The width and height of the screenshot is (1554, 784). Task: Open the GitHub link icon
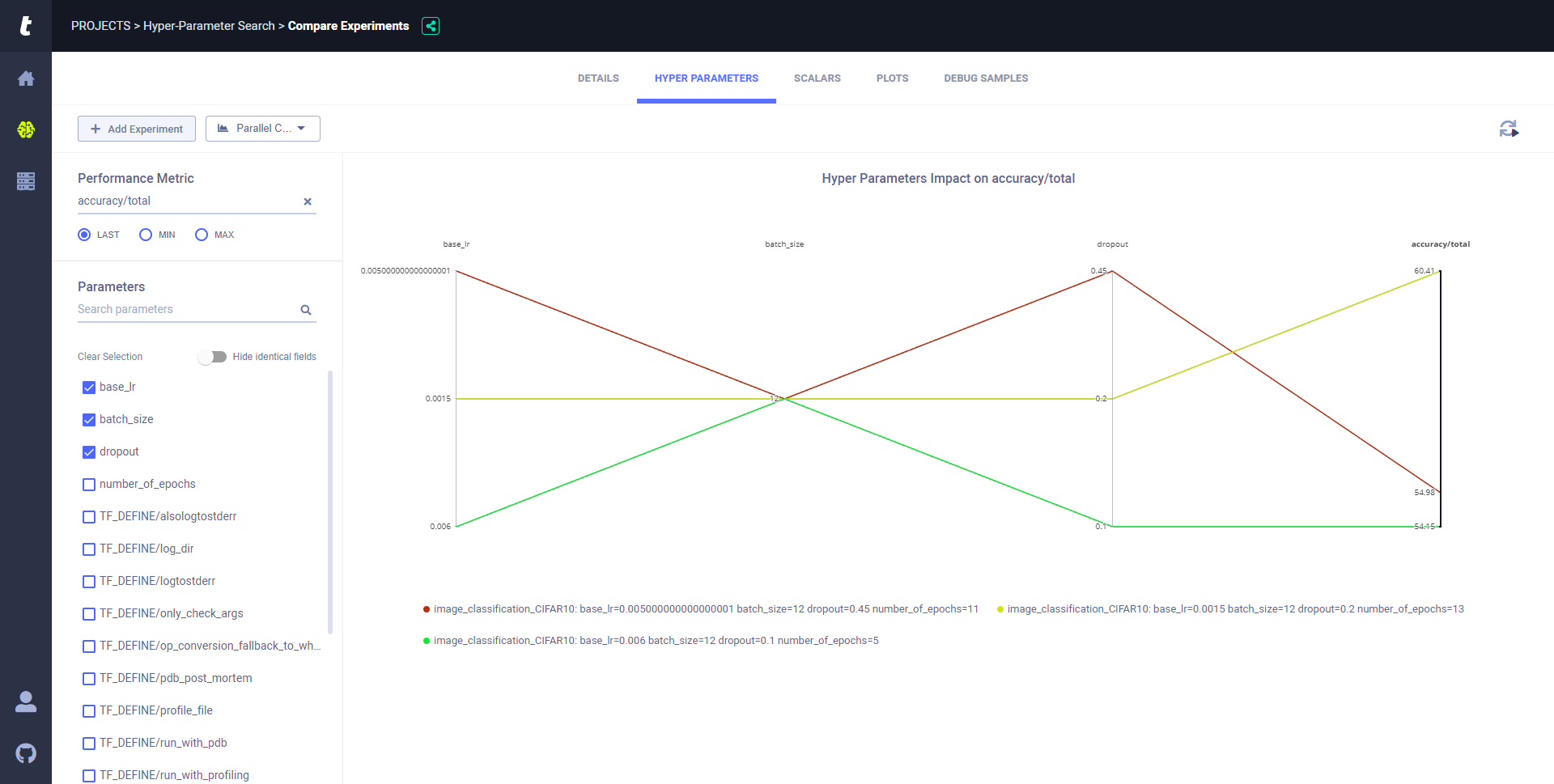(x=26, y=753)
